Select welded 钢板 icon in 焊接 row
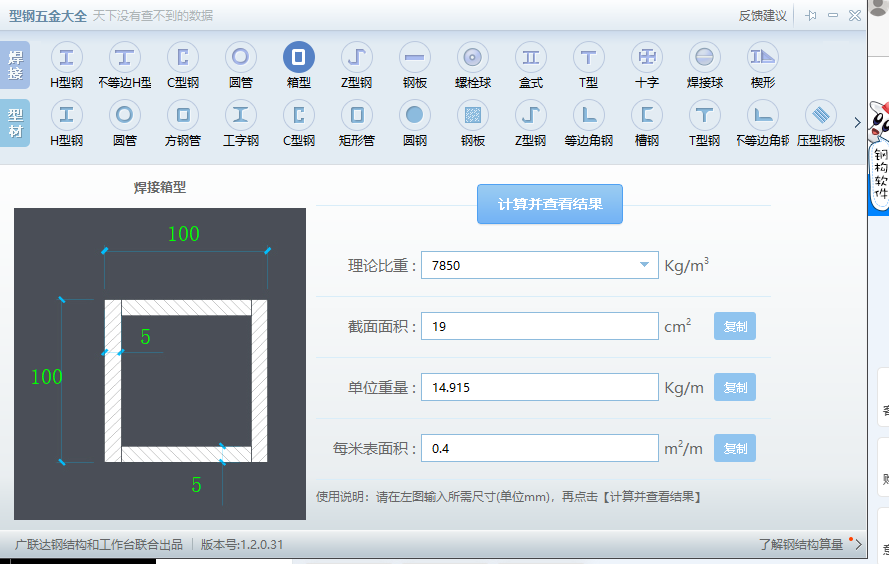The height and width of the screenshot is (564, 889). click(415, 57)
